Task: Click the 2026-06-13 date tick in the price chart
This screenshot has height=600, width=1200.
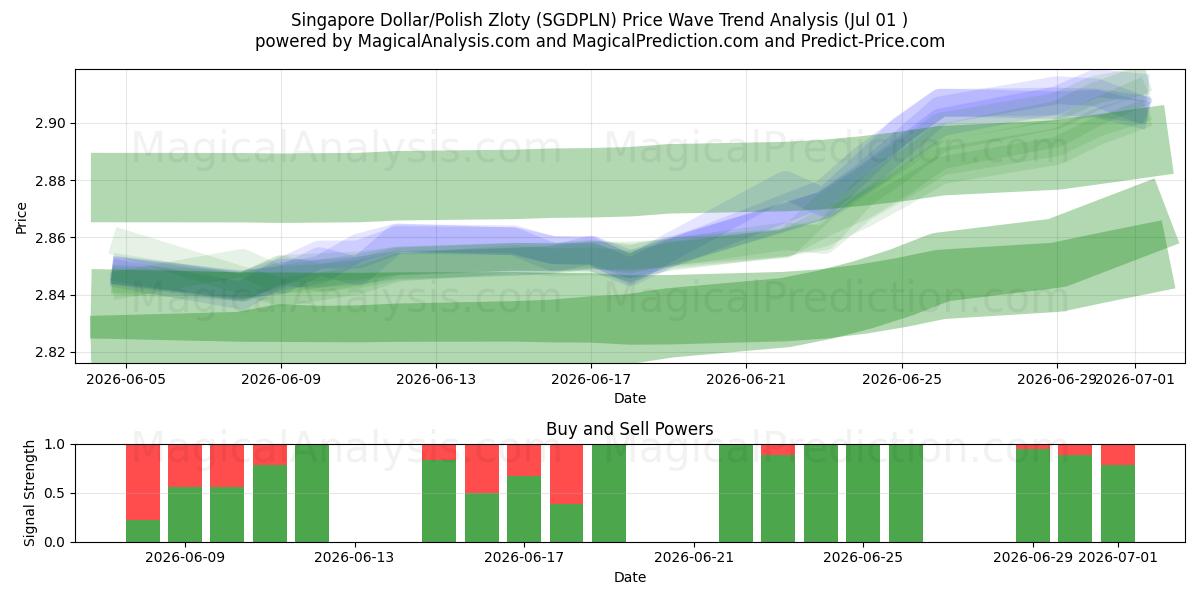Action: (436, 379)
